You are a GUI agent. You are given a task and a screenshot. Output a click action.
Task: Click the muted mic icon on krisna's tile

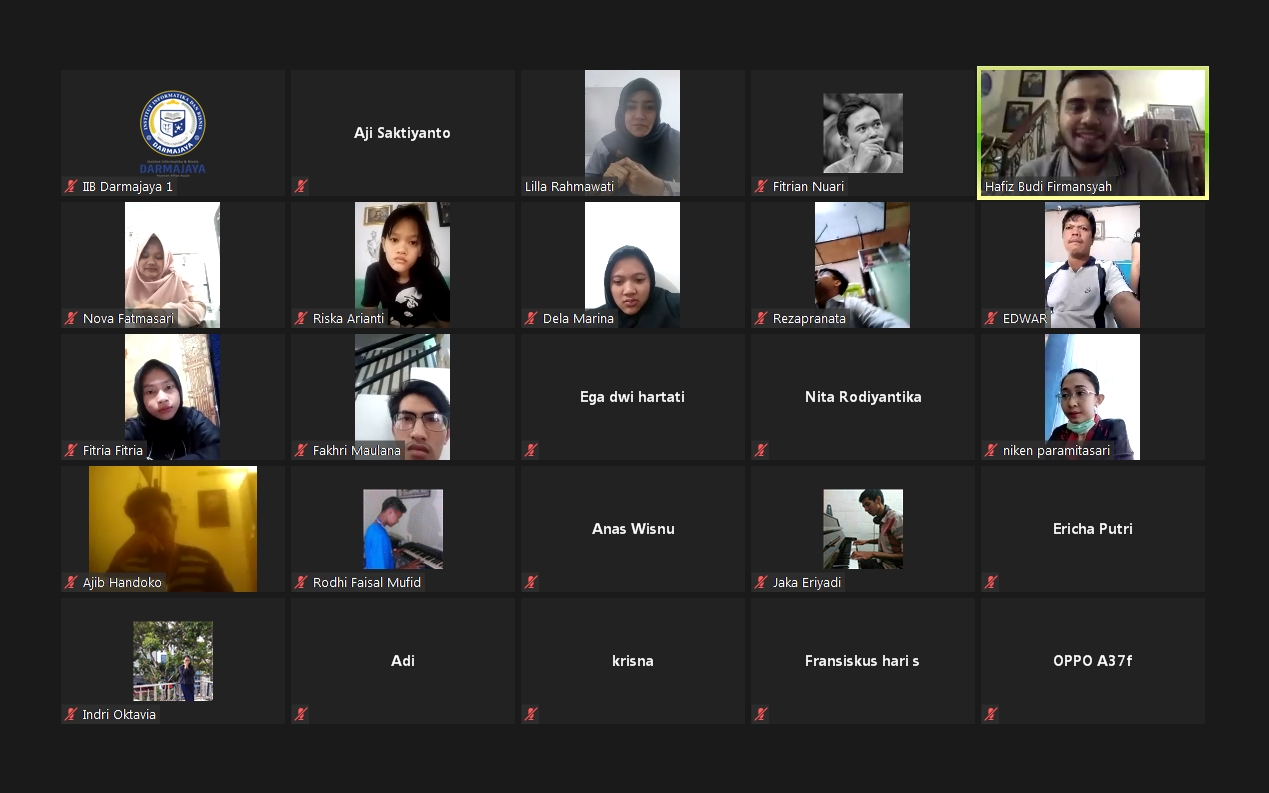531,714
